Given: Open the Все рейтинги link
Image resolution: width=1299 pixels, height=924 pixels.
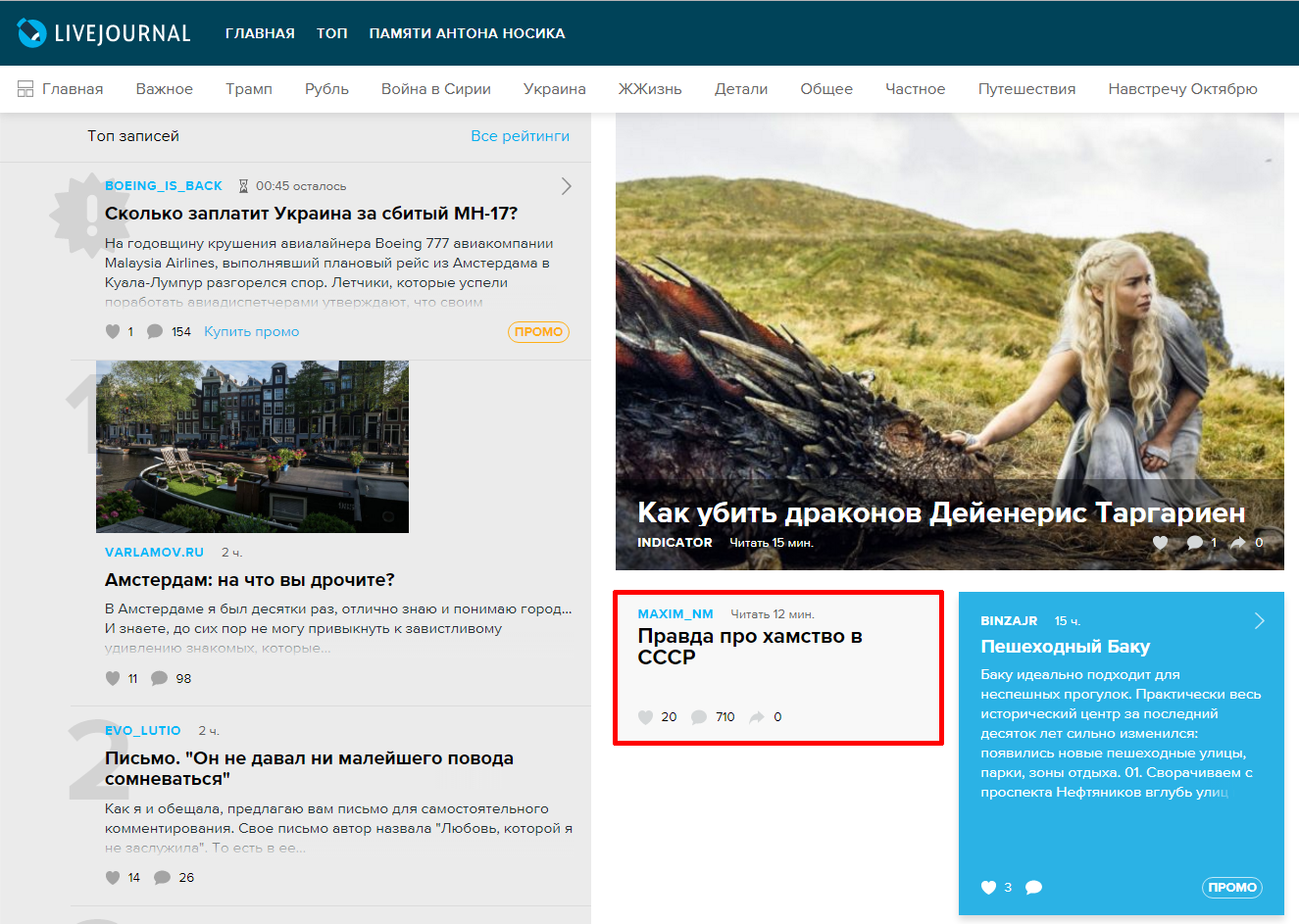Looking at the screenshot, I should [x=520, y=136].
